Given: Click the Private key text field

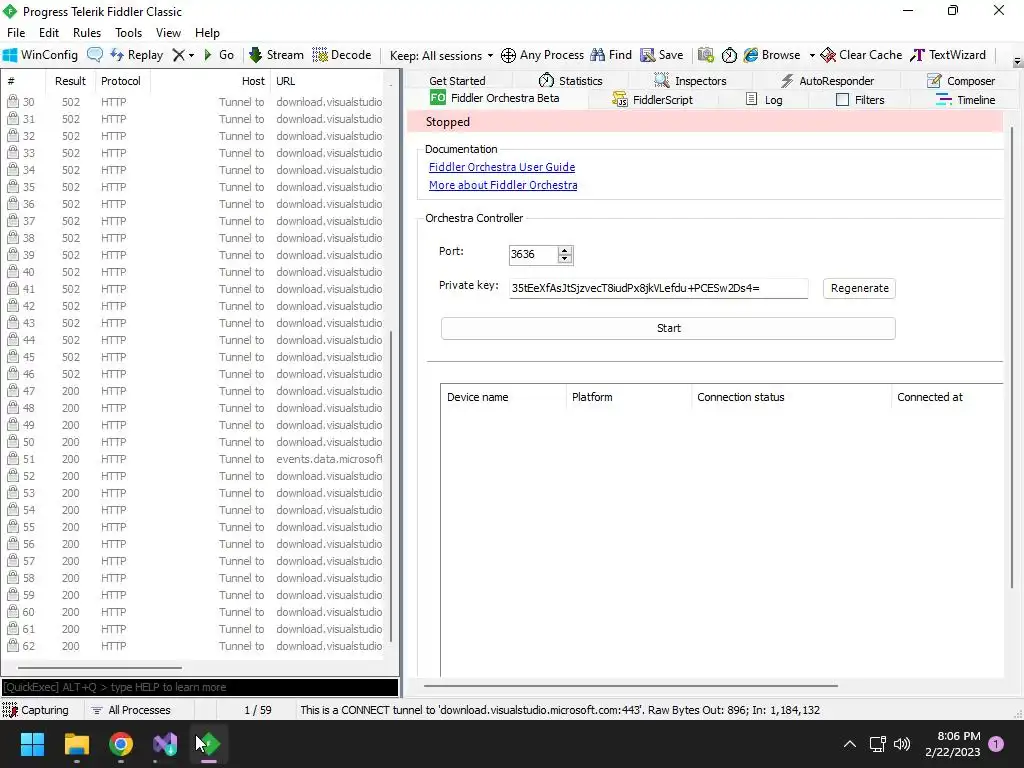Looking at the screenshot, I should pyautogui.click(x=658, y=288).
